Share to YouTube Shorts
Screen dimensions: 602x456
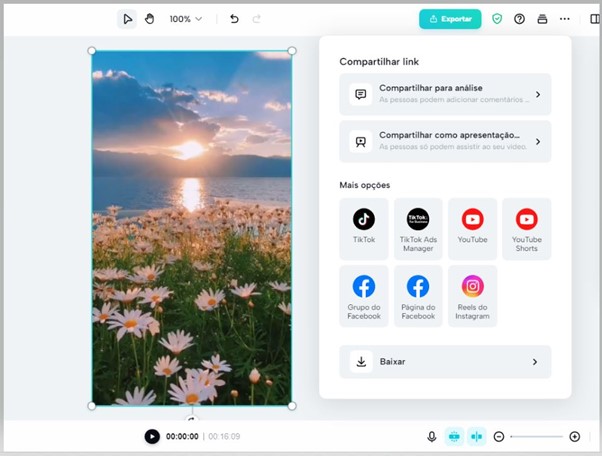[x=526, y=227]
